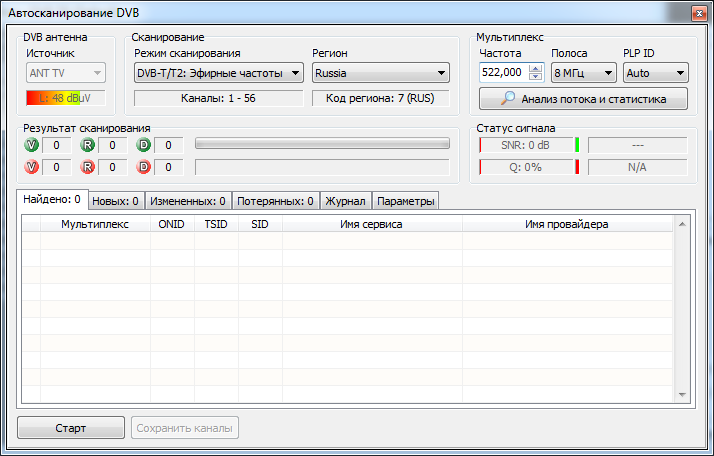
Task: Click the red V video channels icon
Action: [32, 167]
